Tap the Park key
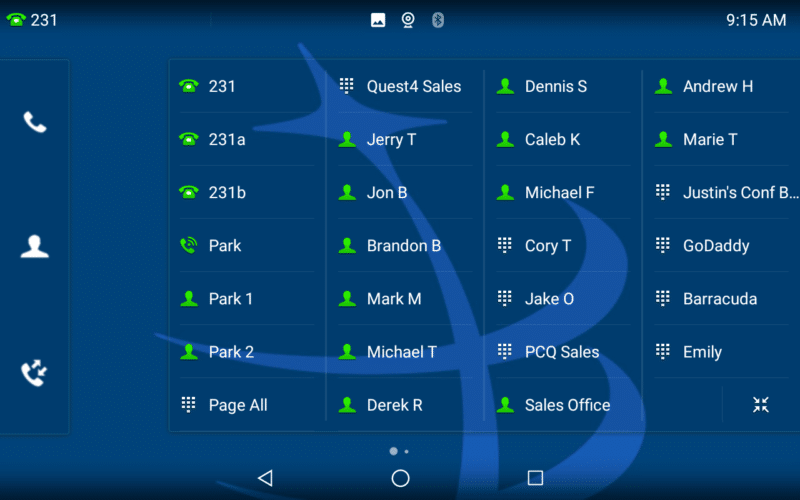This screenshot has height=500, width=800. (x=247, y=245)
